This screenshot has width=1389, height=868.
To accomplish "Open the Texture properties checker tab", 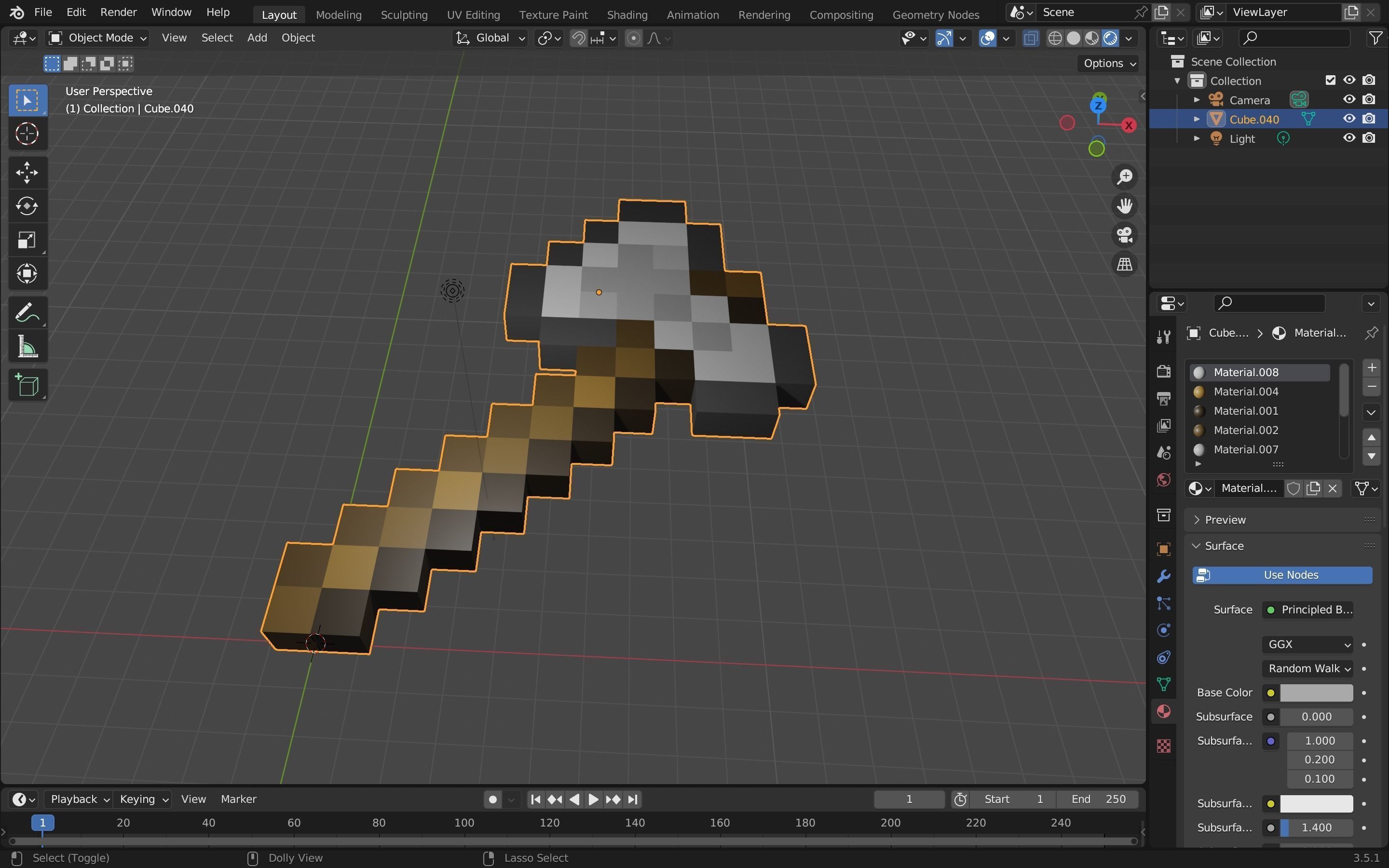I will pyautogui.click(x=1163, y=746).
